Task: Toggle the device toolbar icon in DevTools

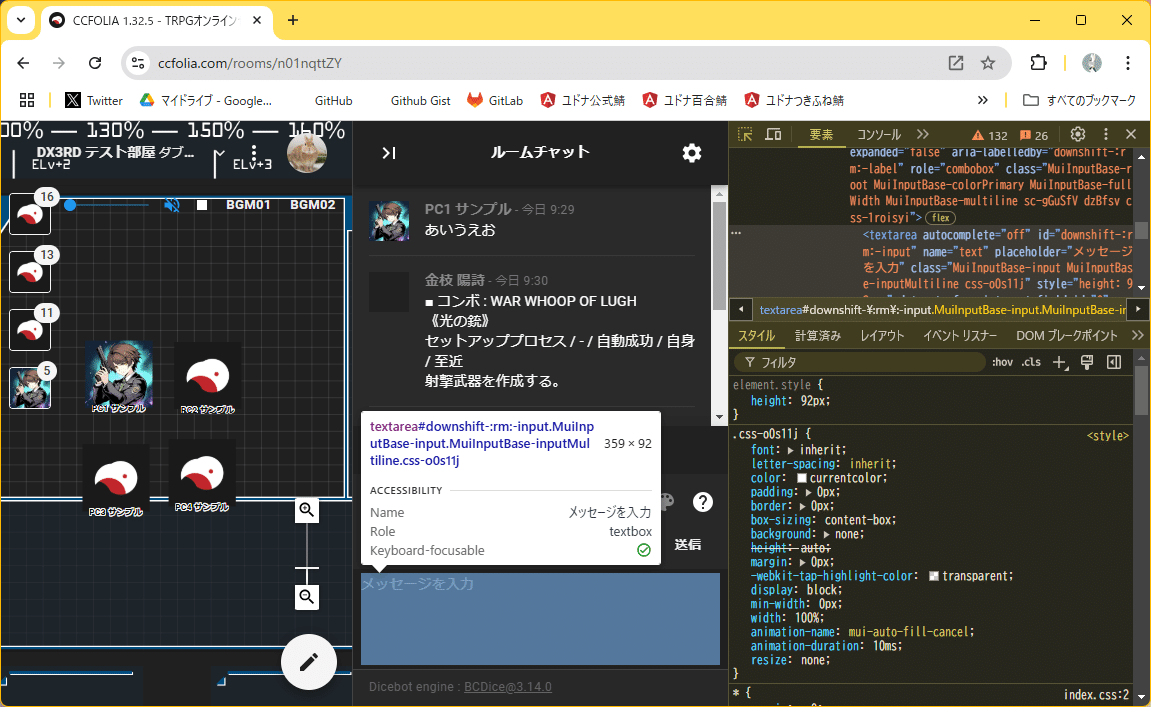Action: [771, 133]
